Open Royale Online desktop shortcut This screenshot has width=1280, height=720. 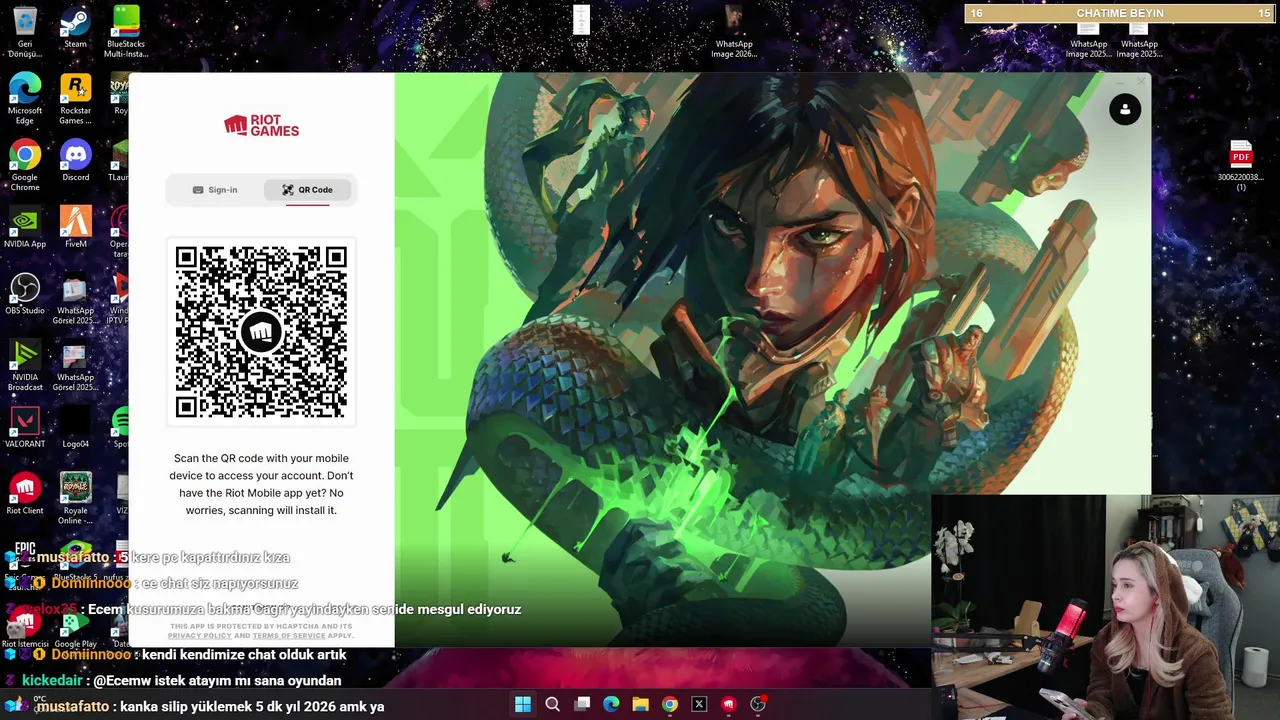pos(75,499)
